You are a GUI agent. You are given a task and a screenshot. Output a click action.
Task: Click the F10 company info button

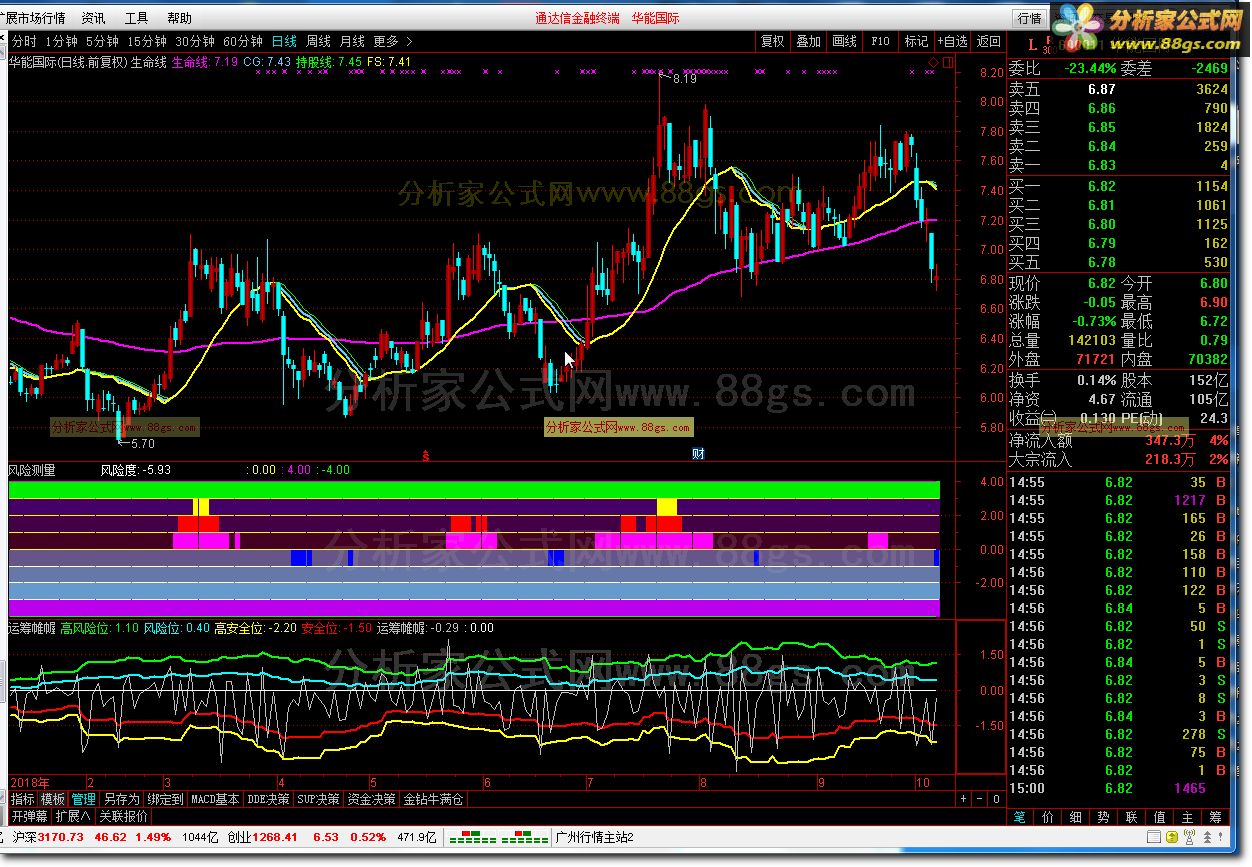coord(880,41)
